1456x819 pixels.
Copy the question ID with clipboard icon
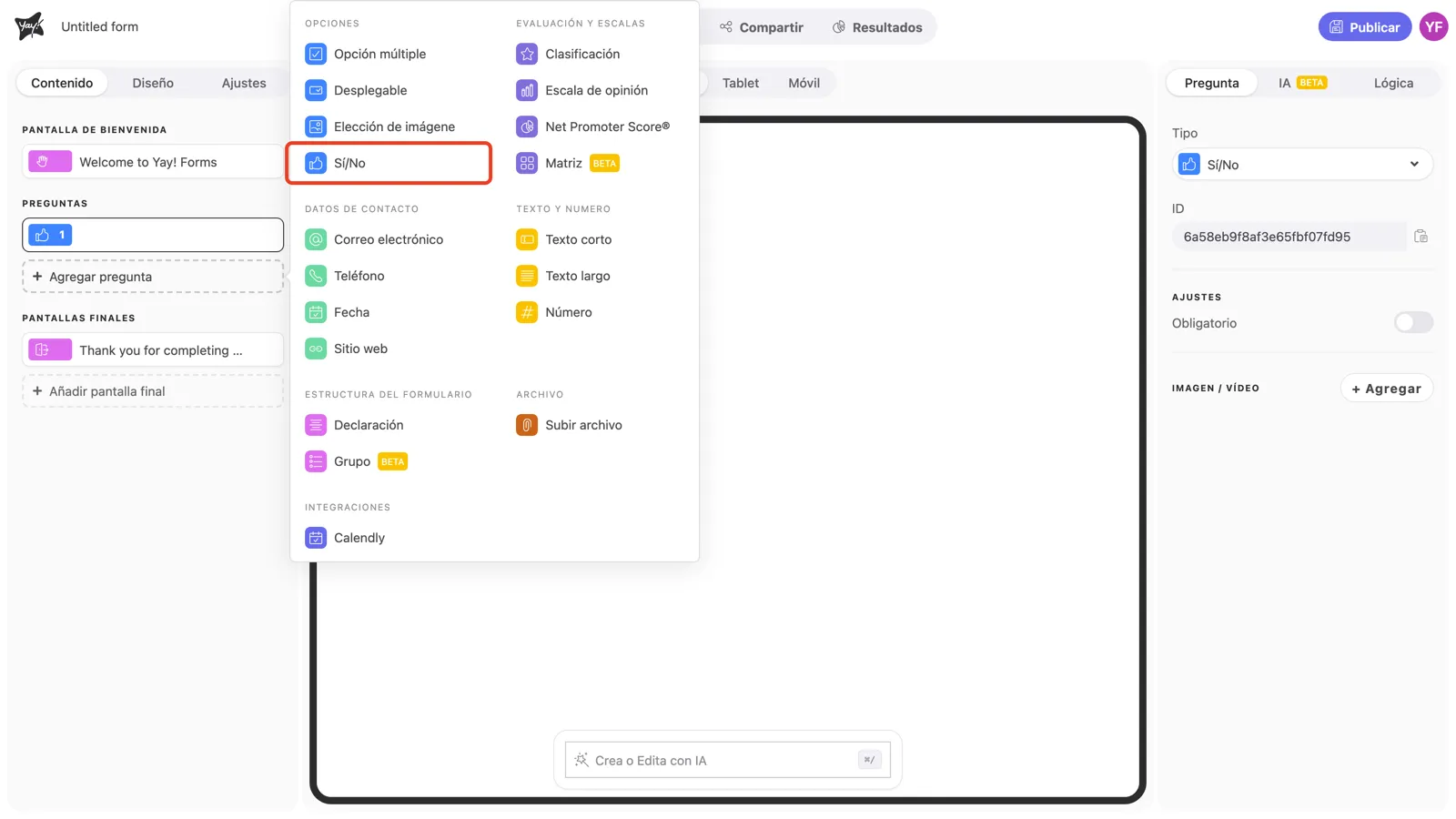point(1421,237)
